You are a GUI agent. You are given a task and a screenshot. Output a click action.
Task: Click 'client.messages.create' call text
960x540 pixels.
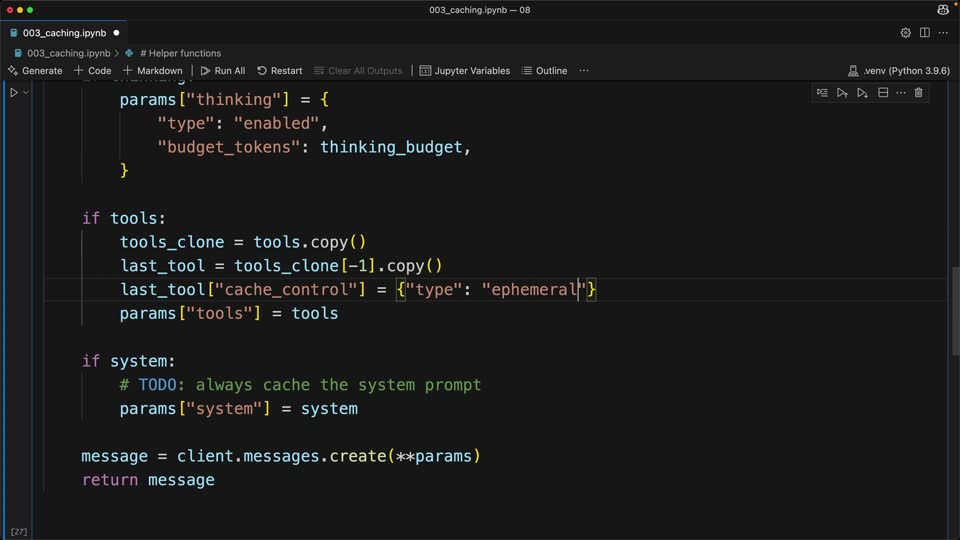pos(282,456)
